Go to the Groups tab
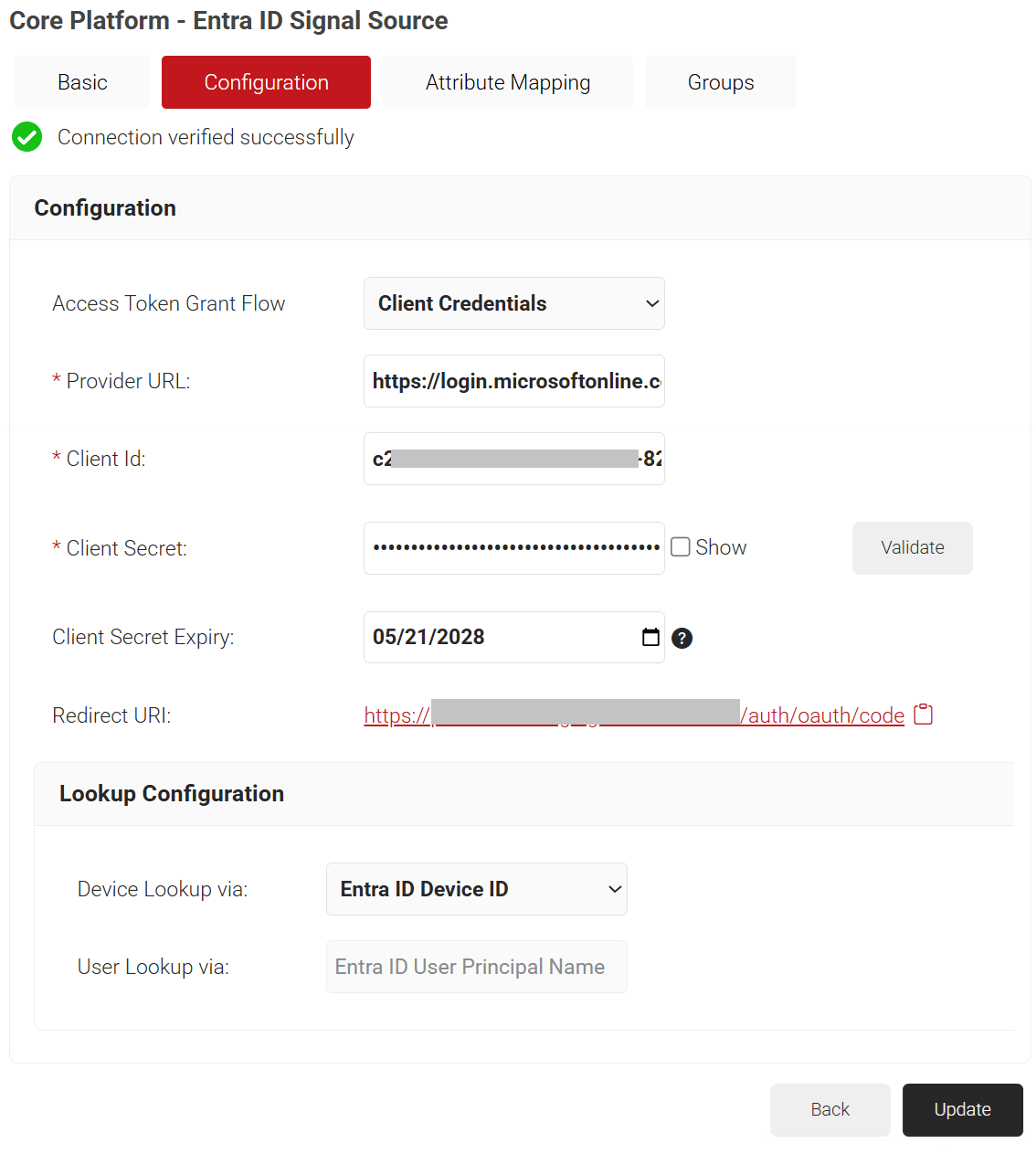The image size is (1036, 1154). 721,82
